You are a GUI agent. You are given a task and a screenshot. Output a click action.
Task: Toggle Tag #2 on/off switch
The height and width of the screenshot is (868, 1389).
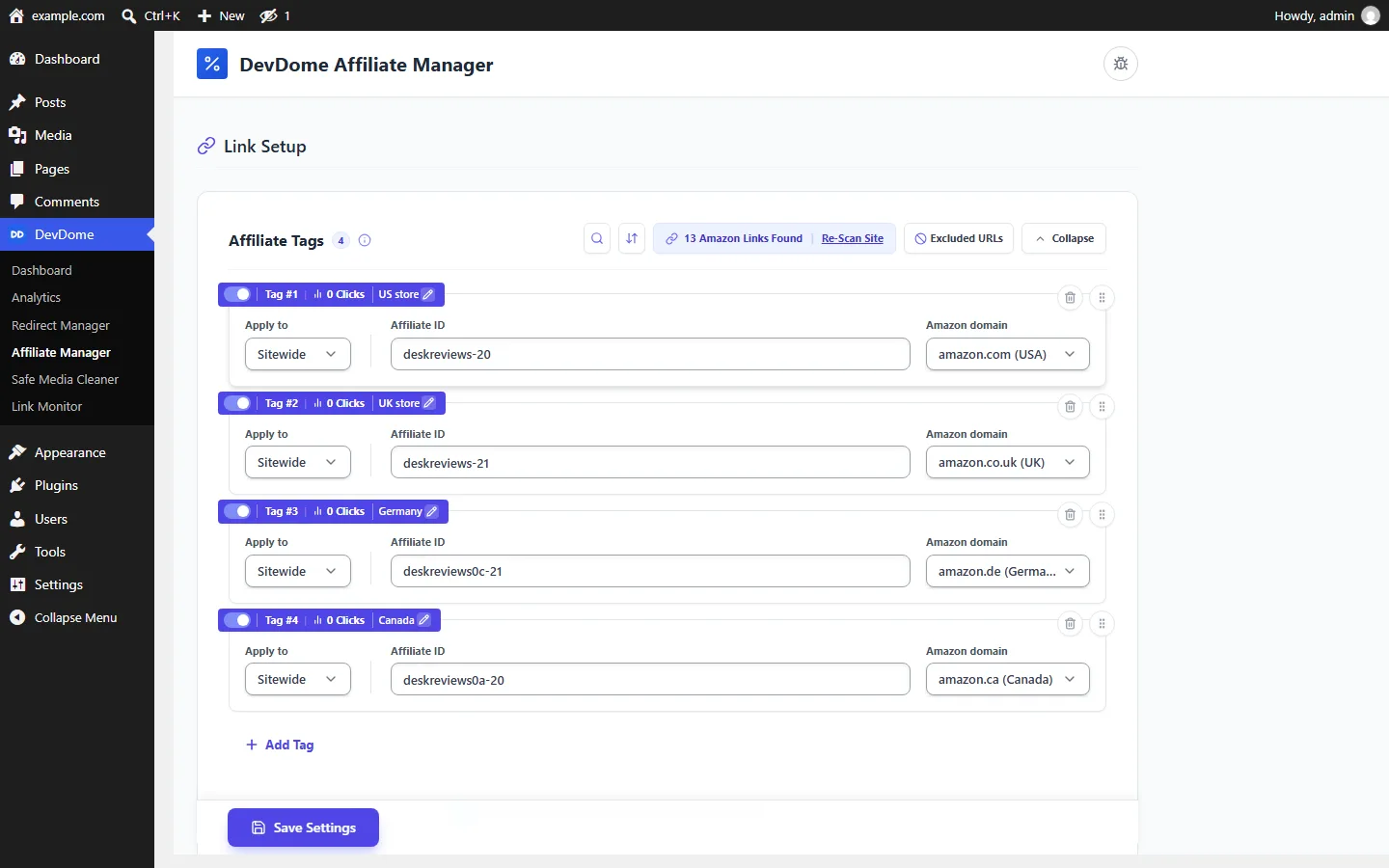(x=237, y=403)
